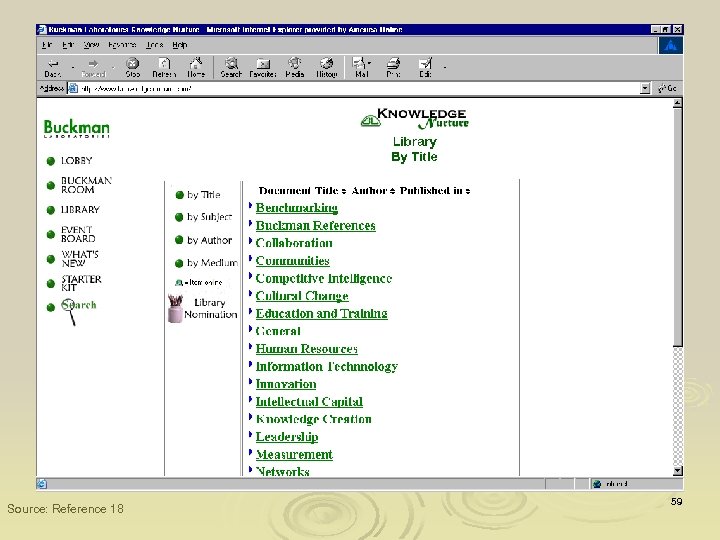The height and width of the screenshot is (540, 720).
Task: Open the View menu
Action: (x=91, y=45)
